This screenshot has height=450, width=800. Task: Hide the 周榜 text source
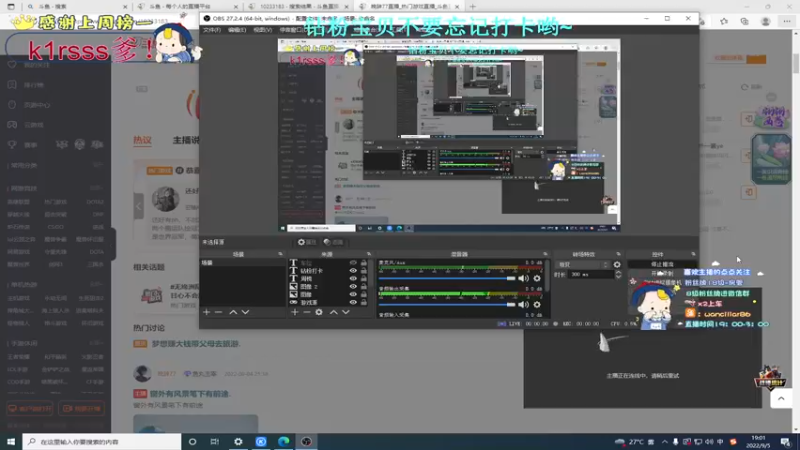point(353,279)
